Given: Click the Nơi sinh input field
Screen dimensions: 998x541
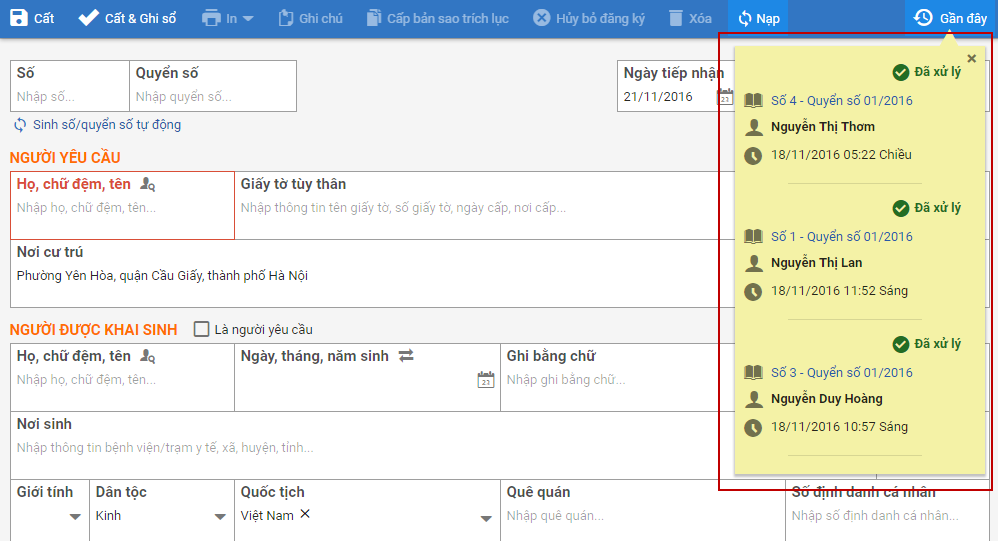Looking at the screenshot, I should [x=400, y=448].
